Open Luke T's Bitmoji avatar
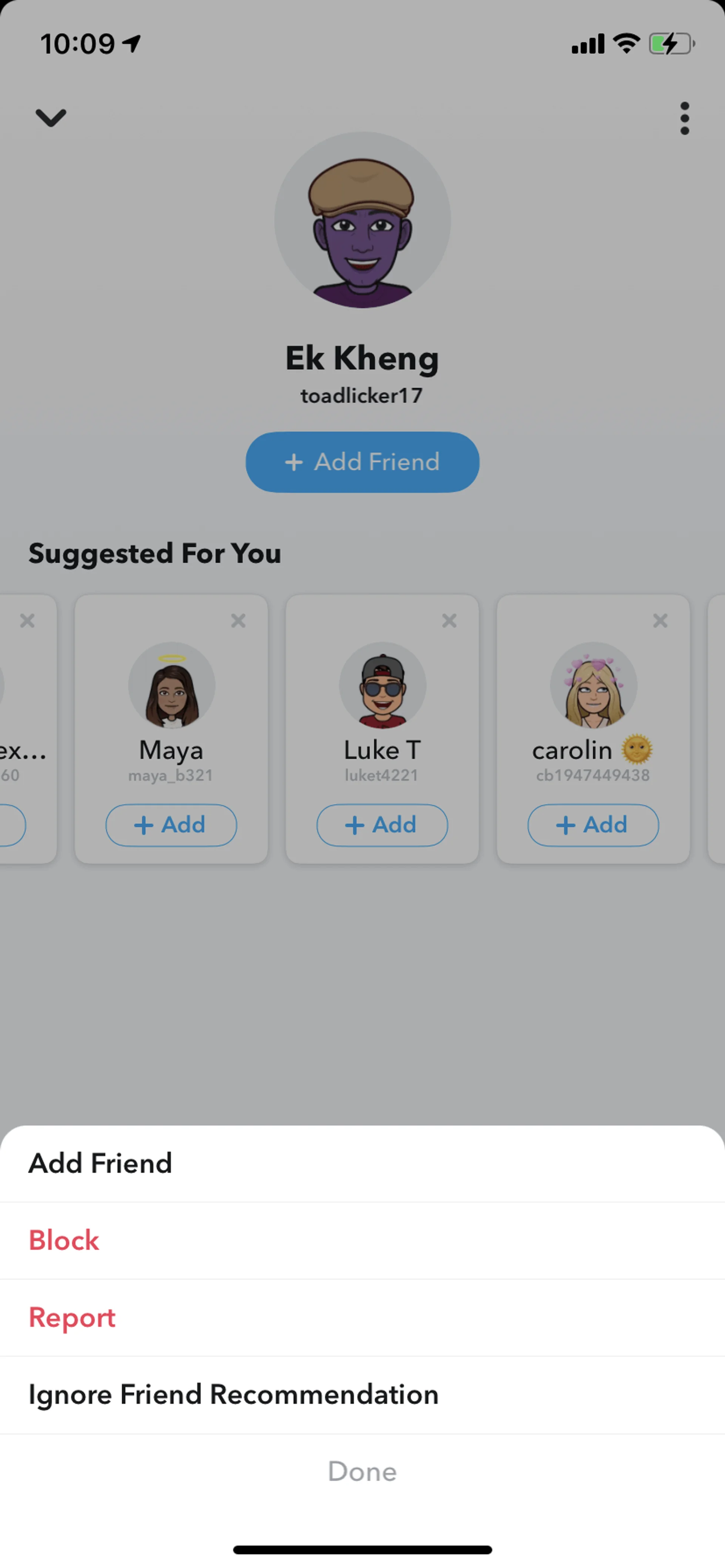This screenshot has width=725, height=1568. point(383,685)
